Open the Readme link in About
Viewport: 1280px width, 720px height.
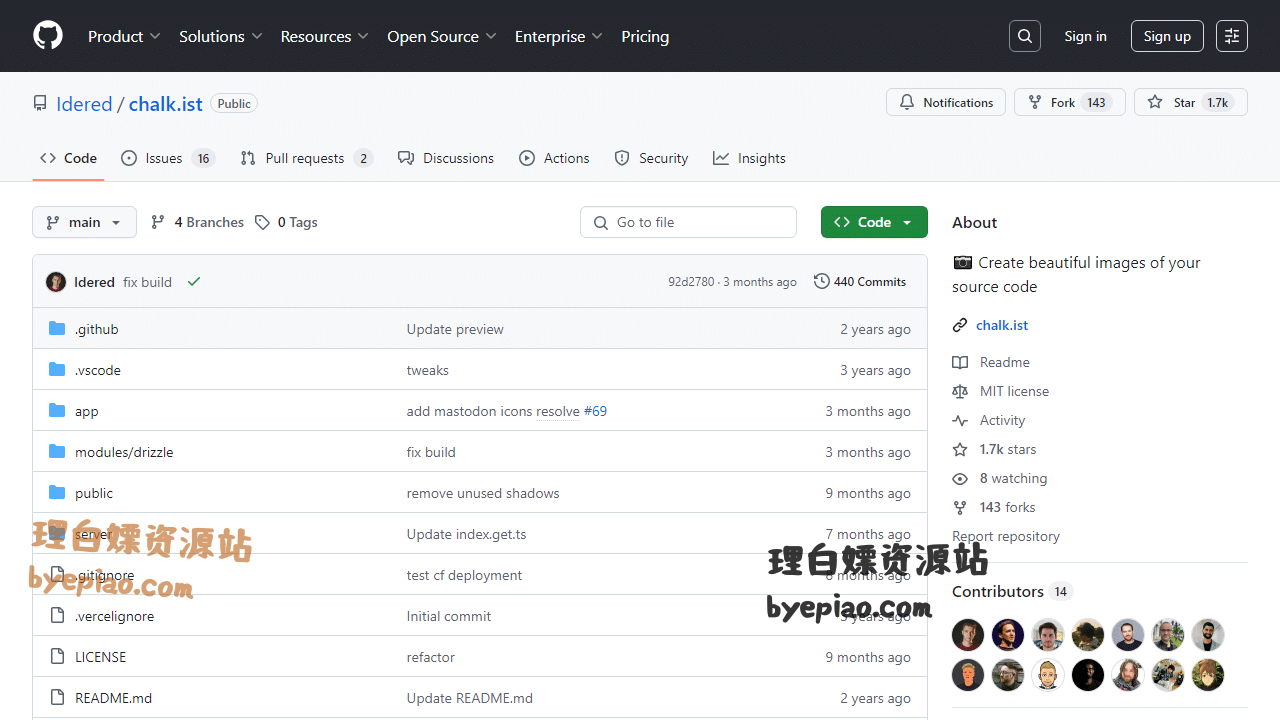[x=1005, y=362]
